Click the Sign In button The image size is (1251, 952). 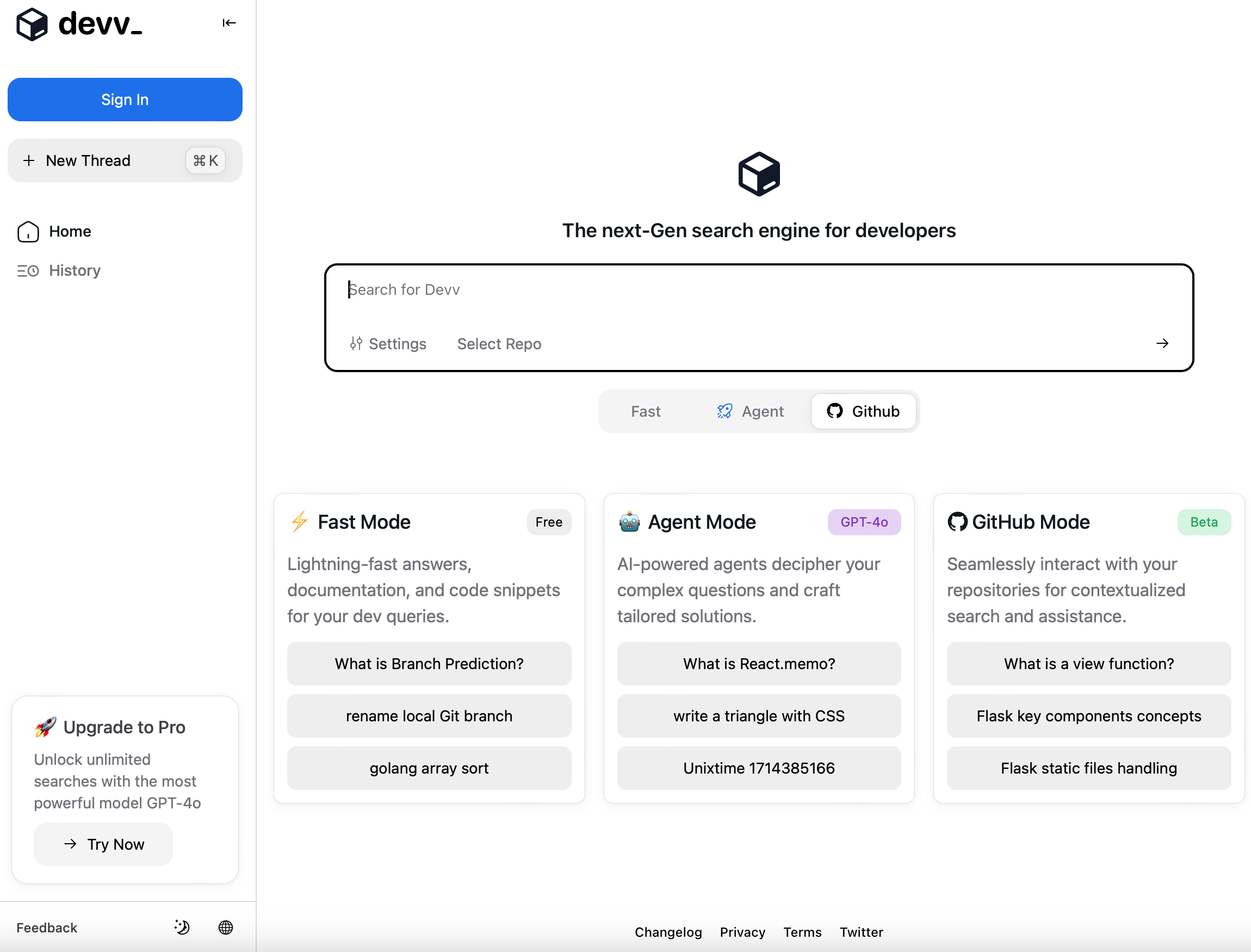click(x=125, y=100)
